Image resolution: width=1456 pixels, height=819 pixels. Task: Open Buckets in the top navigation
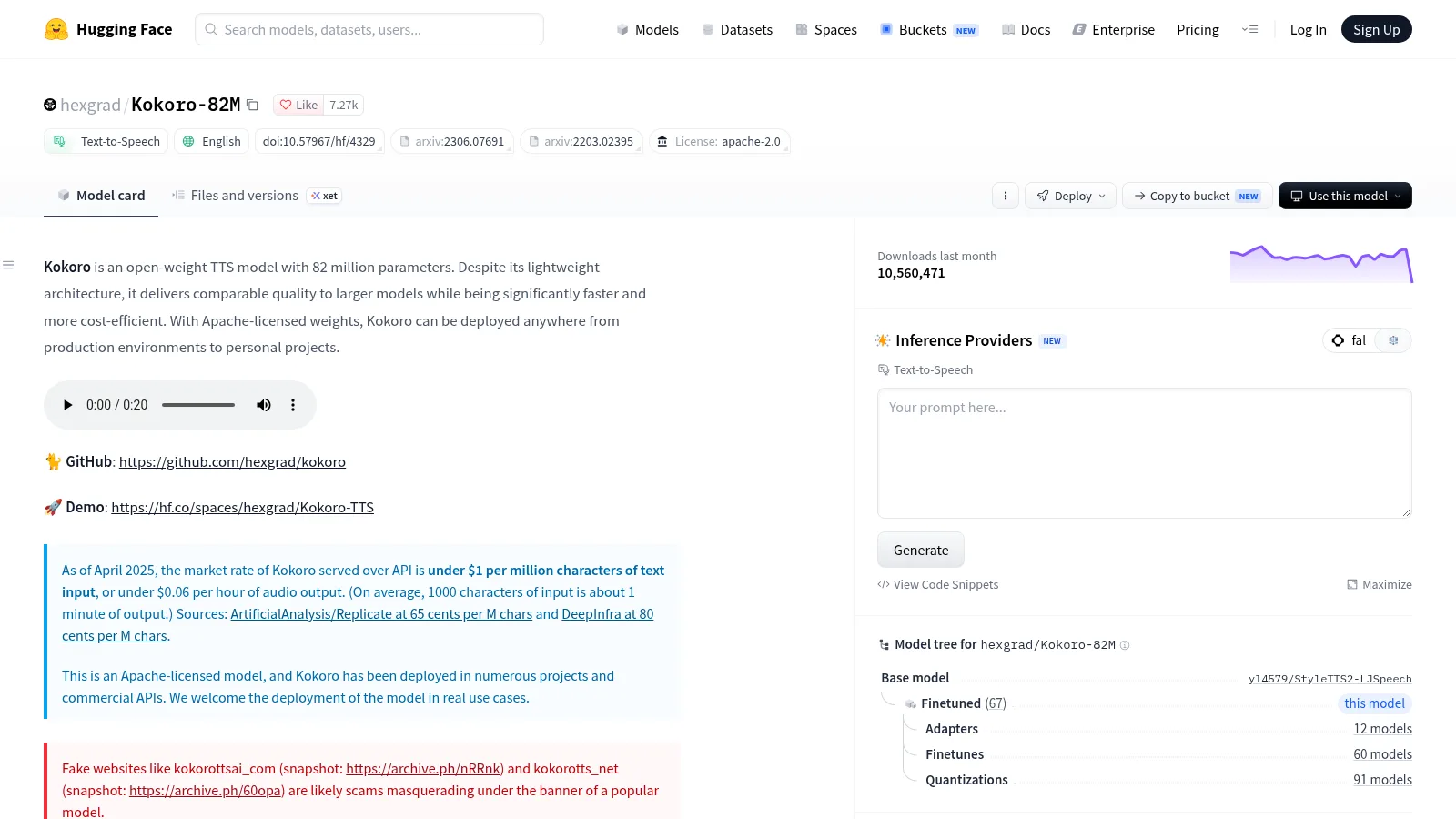928,29
